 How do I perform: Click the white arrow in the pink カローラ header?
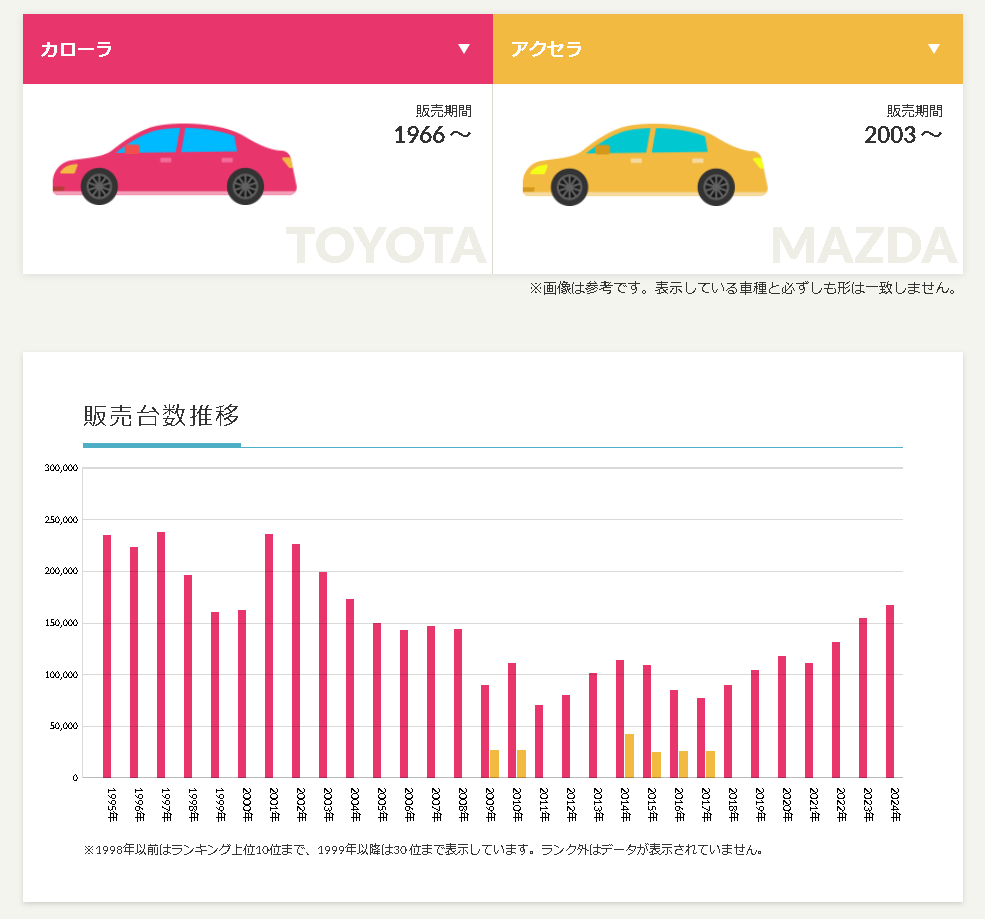click(464, 49)
